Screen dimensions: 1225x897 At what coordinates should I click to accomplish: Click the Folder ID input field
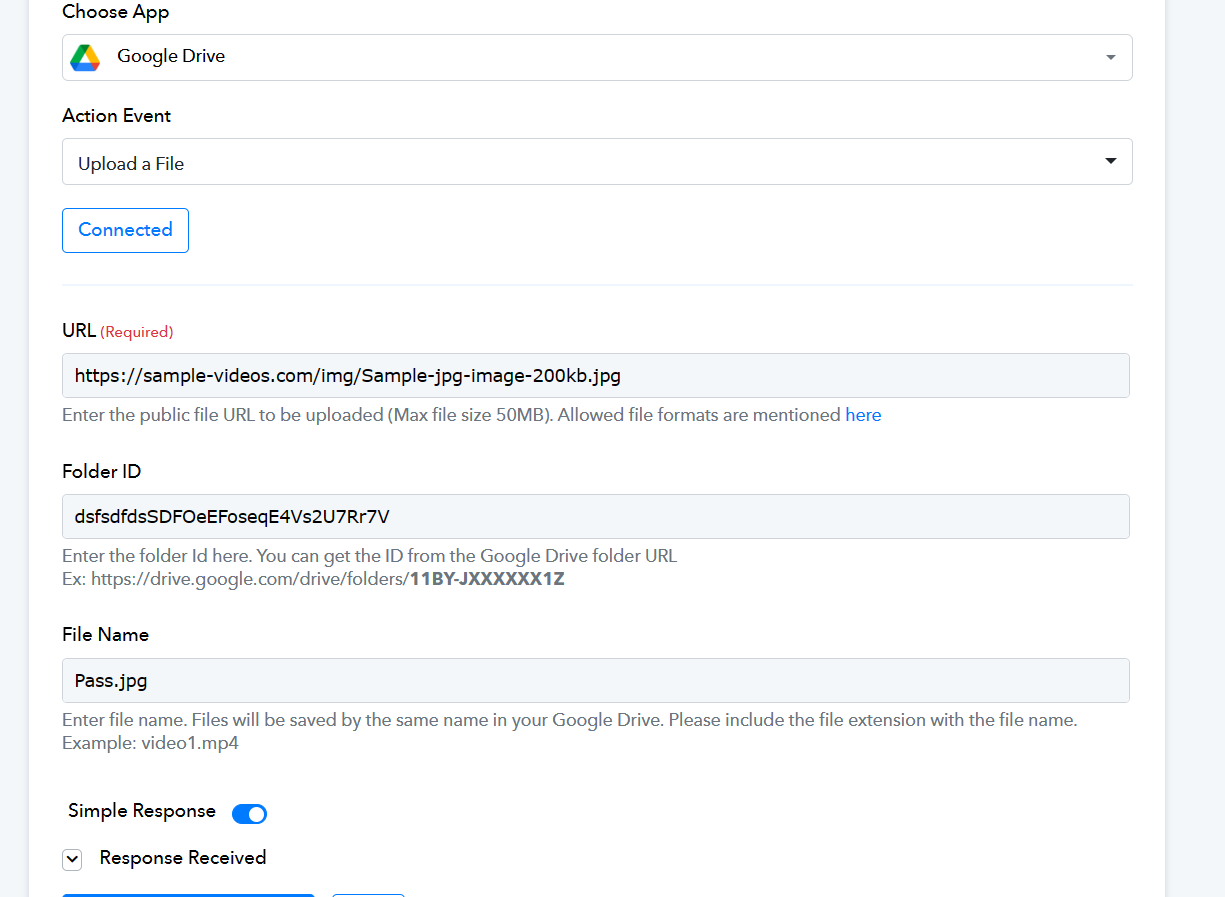(x=596, y=516)
